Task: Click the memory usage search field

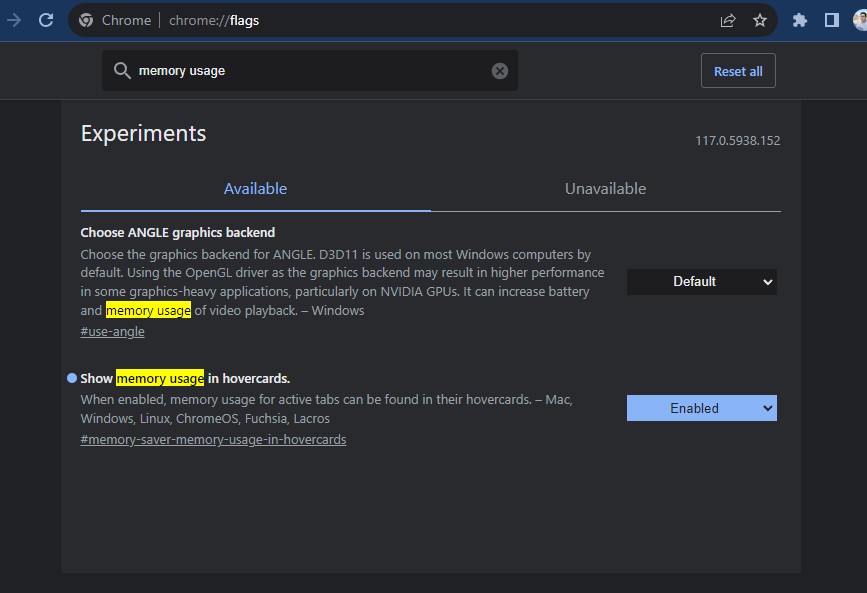Action: click(x=310, y=71)
